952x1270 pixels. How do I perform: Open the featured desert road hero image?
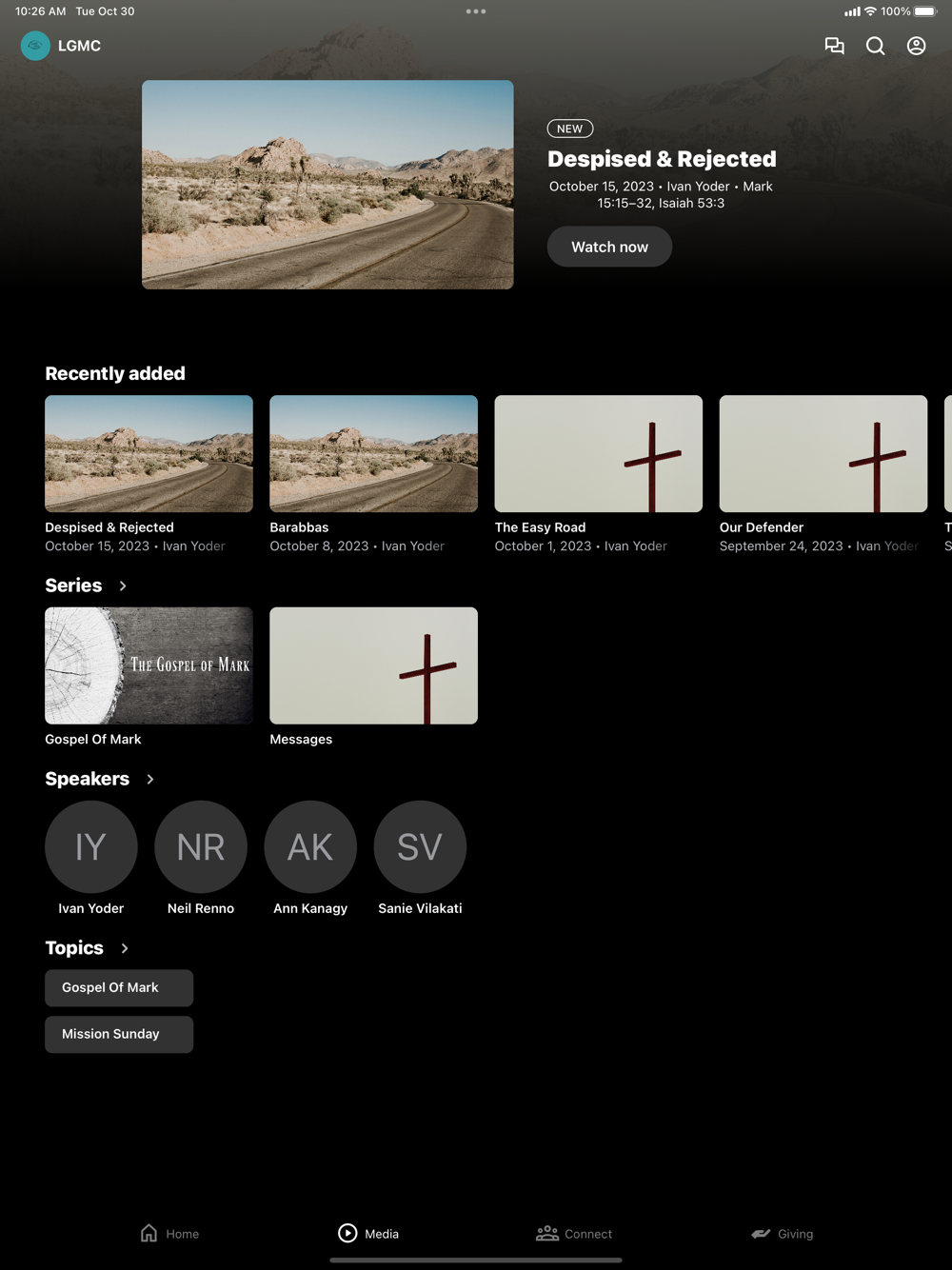click(x=327, y=185)
